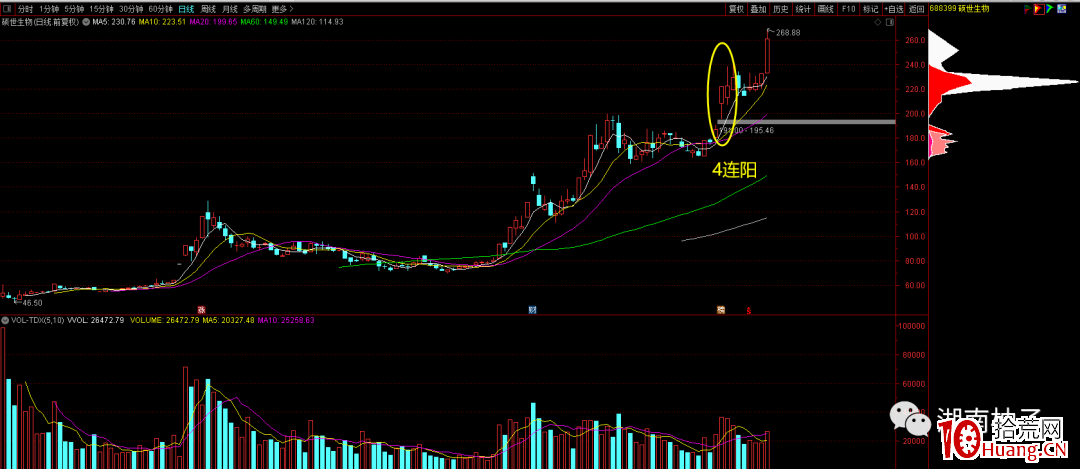Click the 标记 mark button
This screenshot has height=469, width=1080.
tap(871, 9)
